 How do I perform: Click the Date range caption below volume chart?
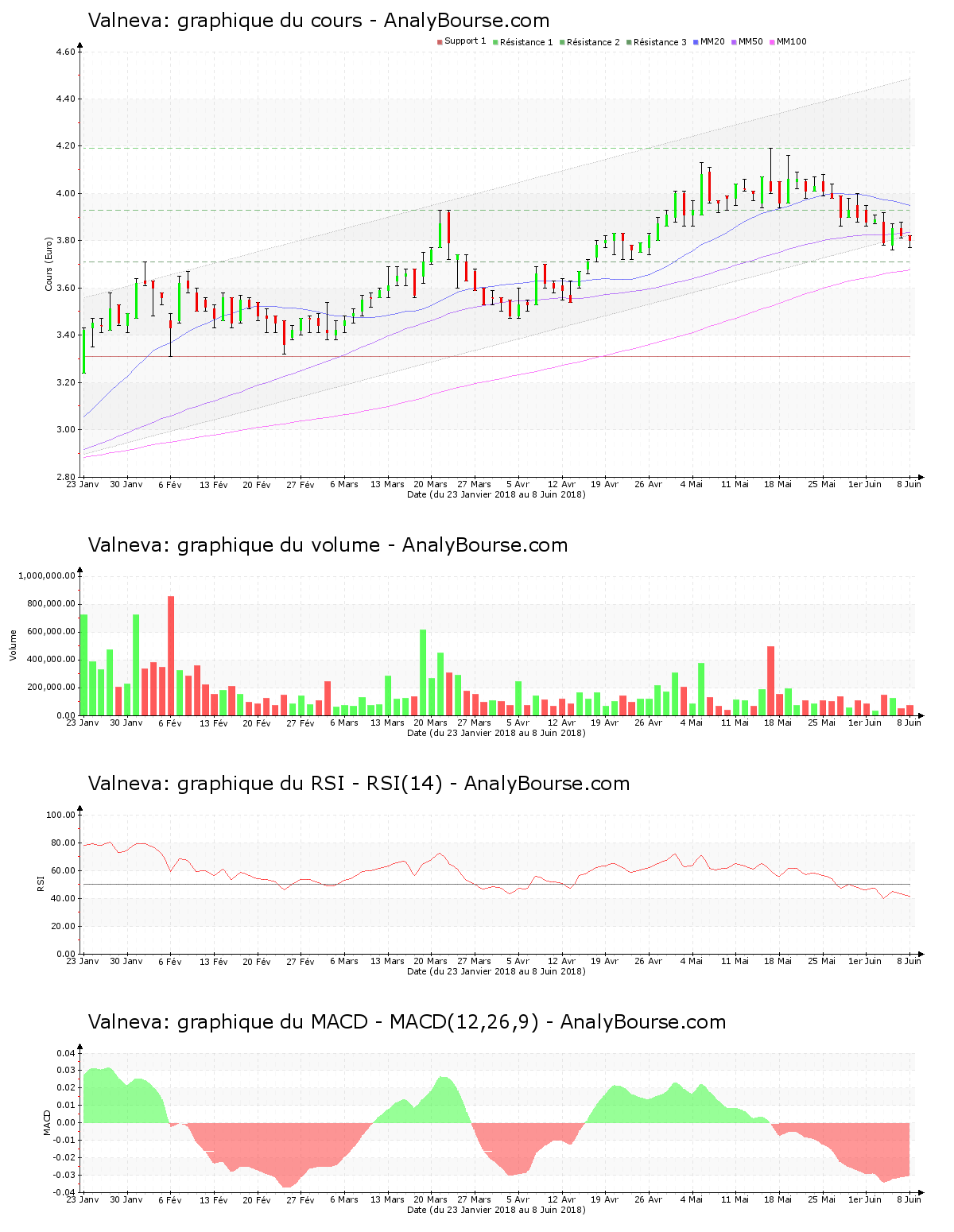(496, 733)
